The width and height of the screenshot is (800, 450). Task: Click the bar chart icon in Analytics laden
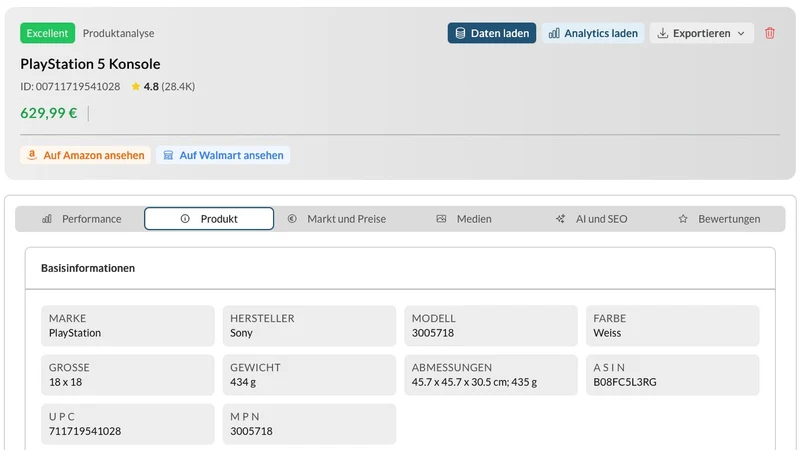(554, 33)
